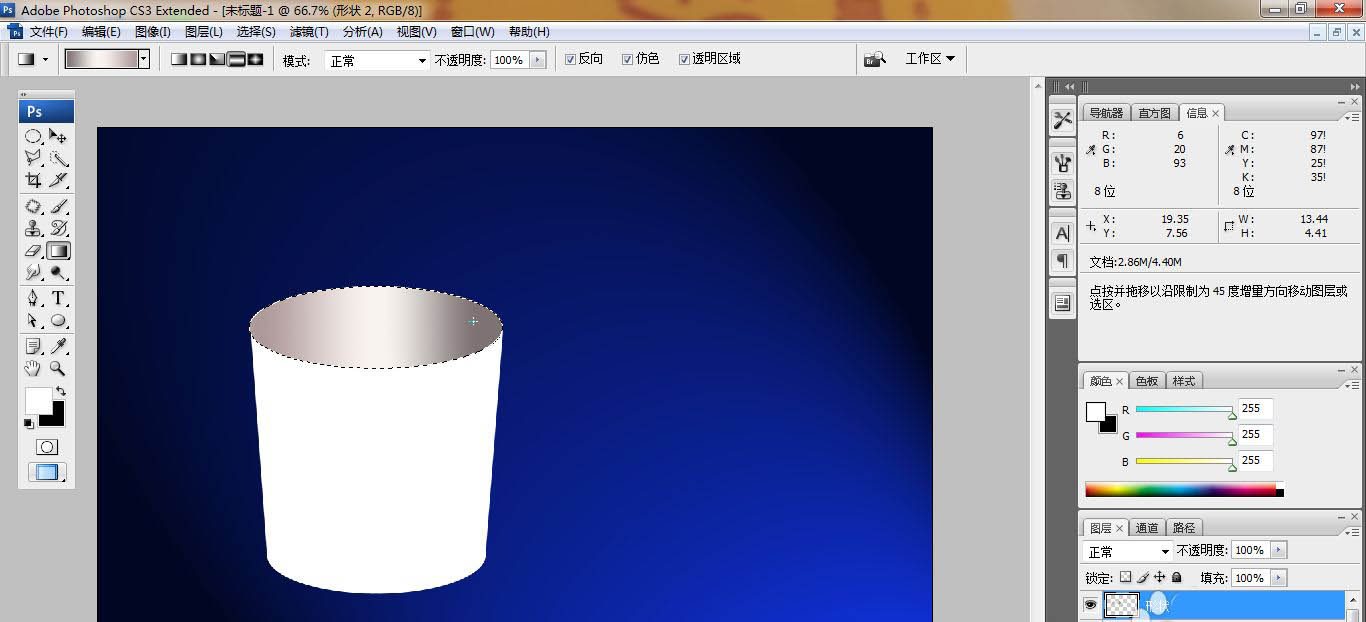
Task: Open the 工作区 workspace dropdown
Action: click(x=930, y=59)
